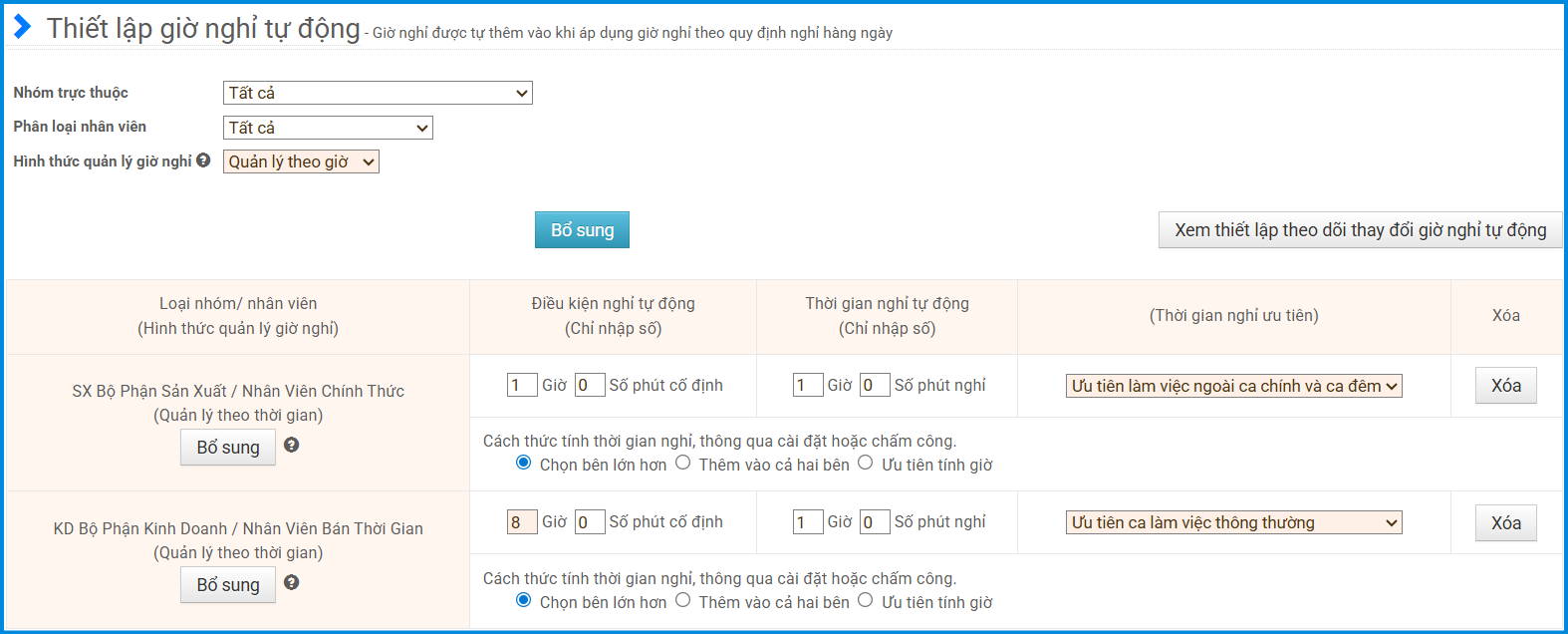Click help icon in KD Bộ Phận Kinh Doanh row
The width and height of the screenshot is (1568, 634).
291,583
